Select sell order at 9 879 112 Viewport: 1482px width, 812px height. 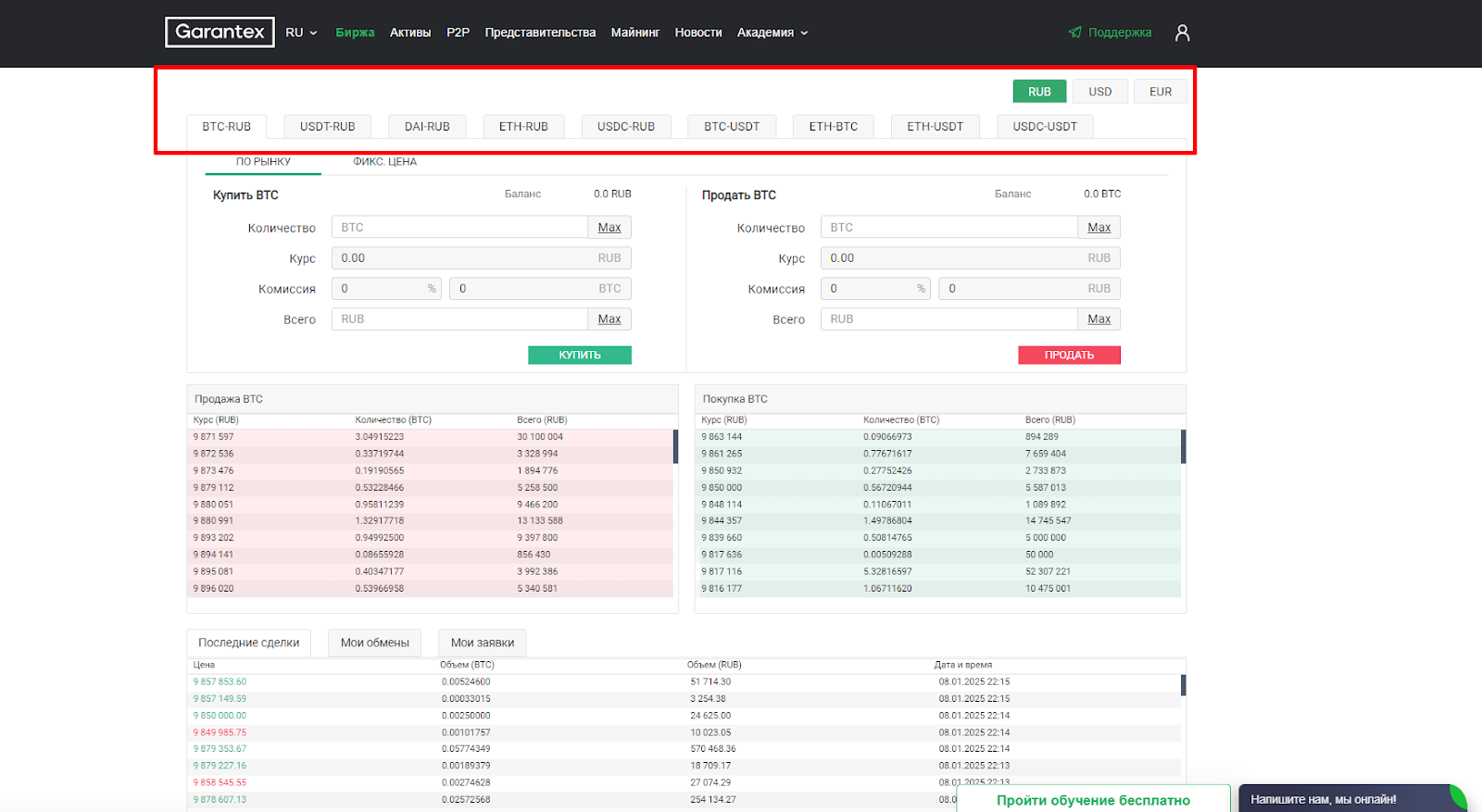[x=431, y=487]
